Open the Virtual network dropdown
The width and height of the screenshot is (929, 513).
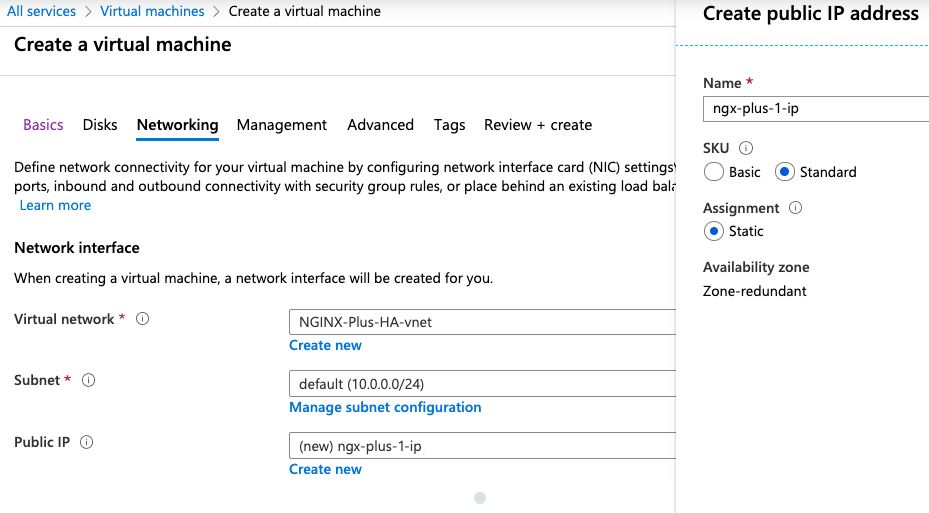[482, 322]
